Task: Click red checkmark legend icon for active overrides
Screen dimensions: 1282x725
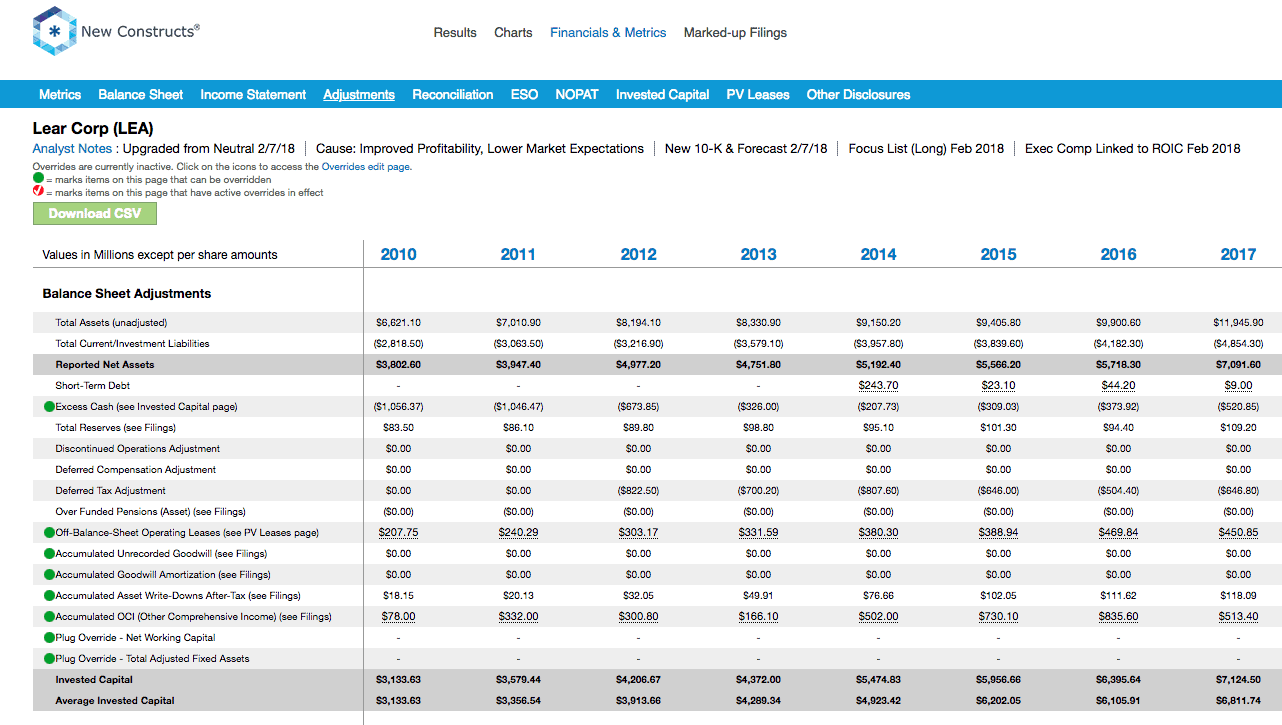Action: [x=38, y=192]
